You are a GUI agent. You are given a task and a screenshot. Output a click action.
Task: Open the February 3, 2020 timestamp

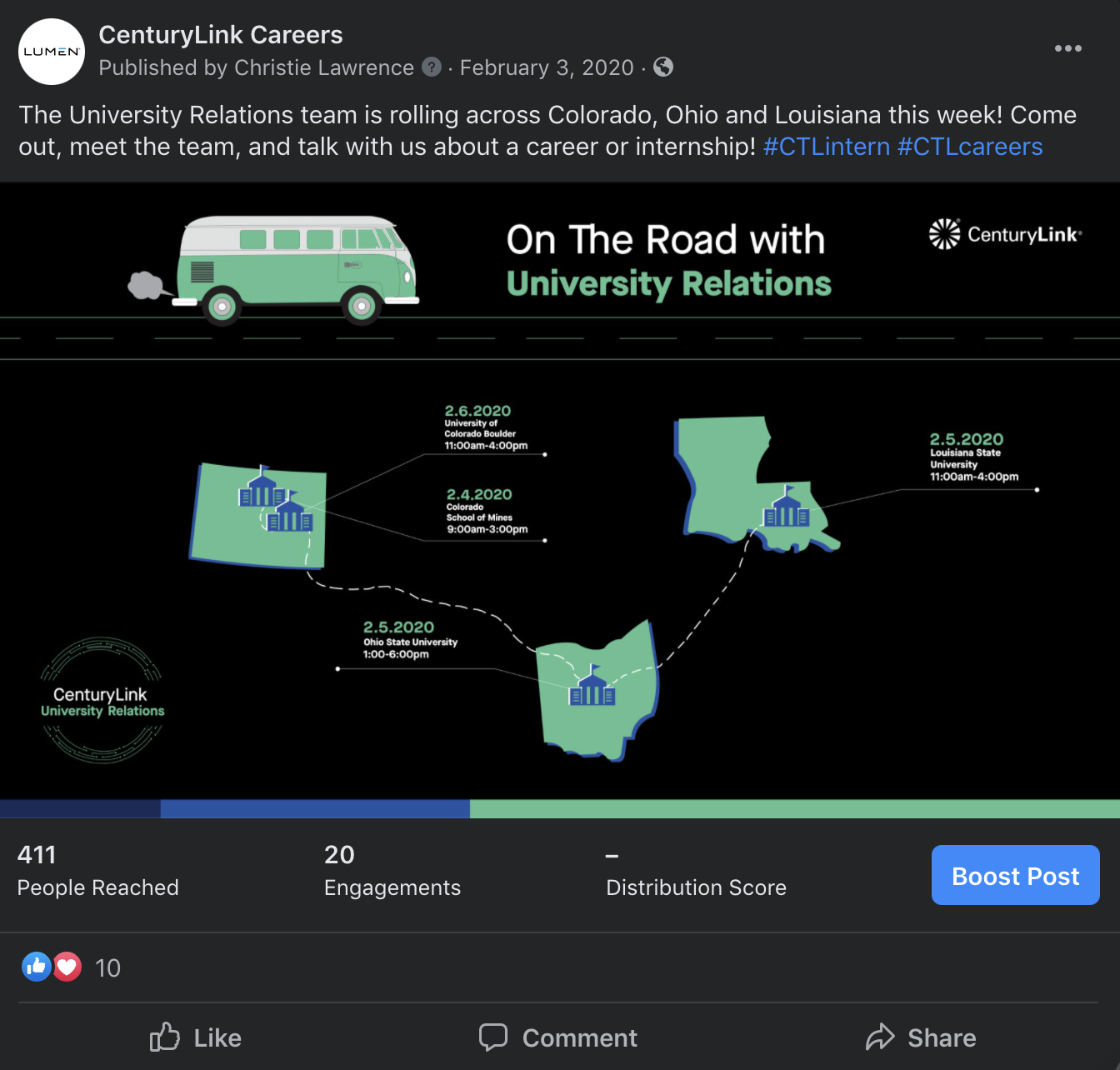(547, 67)
